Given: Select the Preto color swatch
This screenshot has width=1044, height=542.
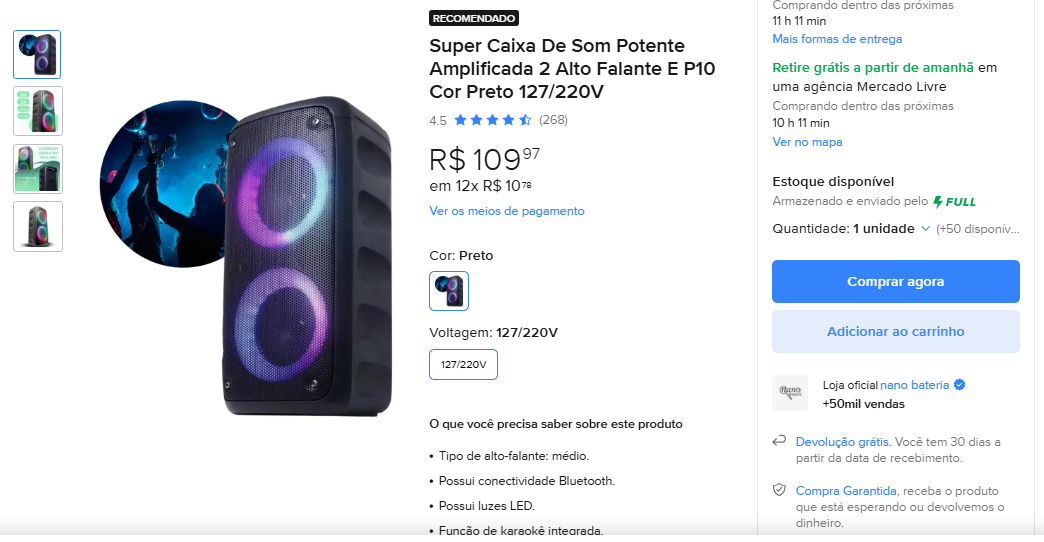Looking at the screenshot, I should tap(449, 291).
